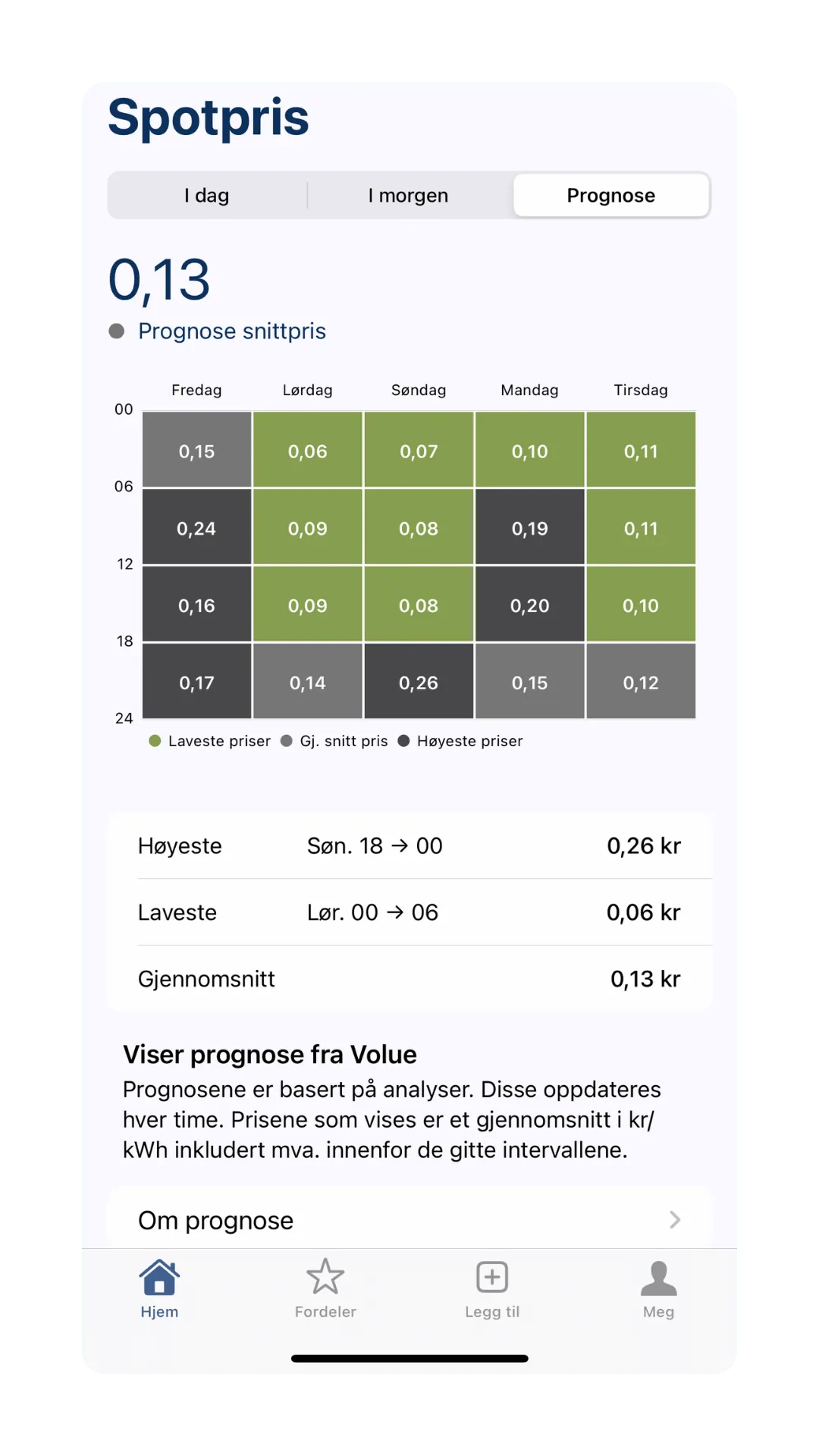Click the Gj. snitt pris legend dot
Screen dimensions: 819x1456
287,741
